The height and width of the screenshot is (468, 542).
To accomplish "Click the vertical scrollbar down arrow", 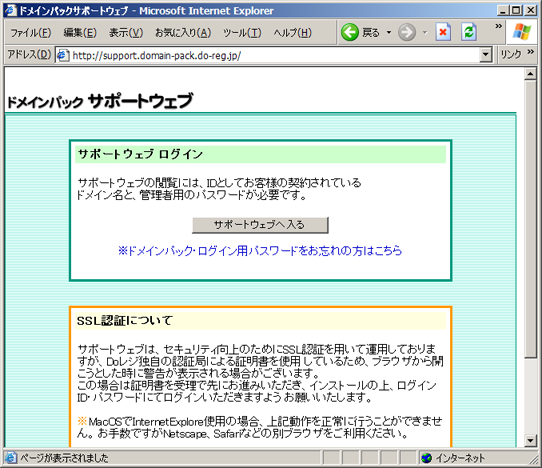I will (x=530, y=440).
